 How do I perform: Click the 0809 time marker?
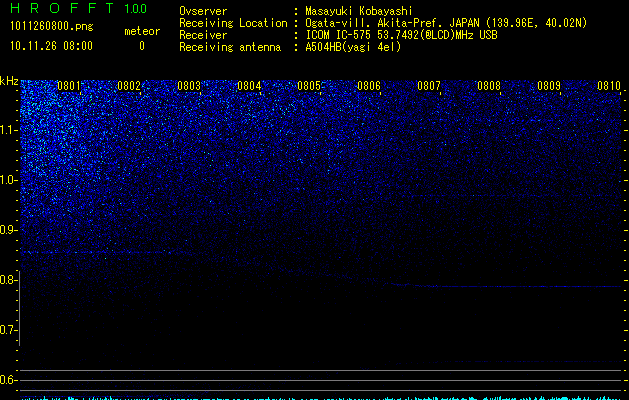549,86
